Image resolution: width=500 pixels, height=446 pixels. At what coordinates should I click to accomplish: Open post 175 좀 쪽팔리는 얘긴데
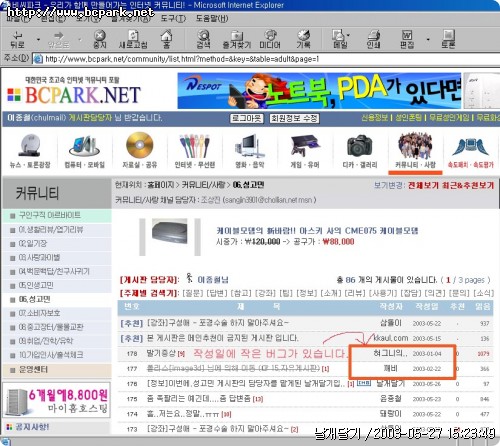point(199,399)
